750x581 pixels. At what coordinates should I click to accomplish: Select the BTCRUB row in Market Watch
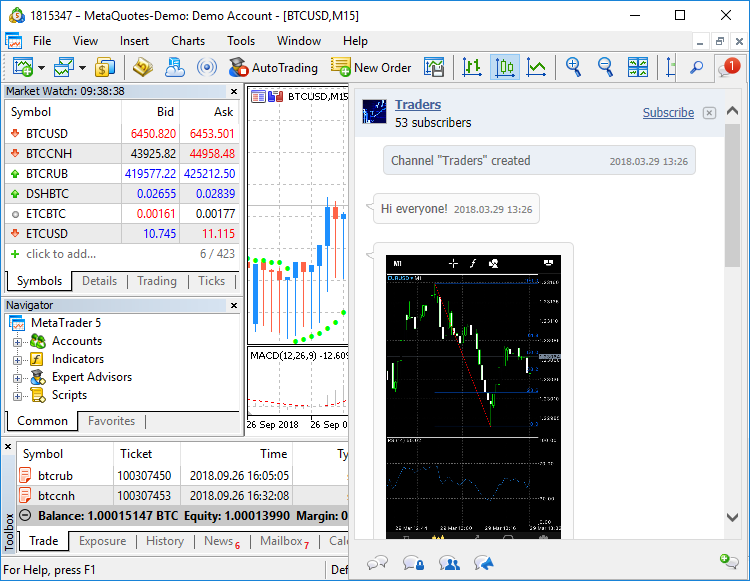[120, 173]
